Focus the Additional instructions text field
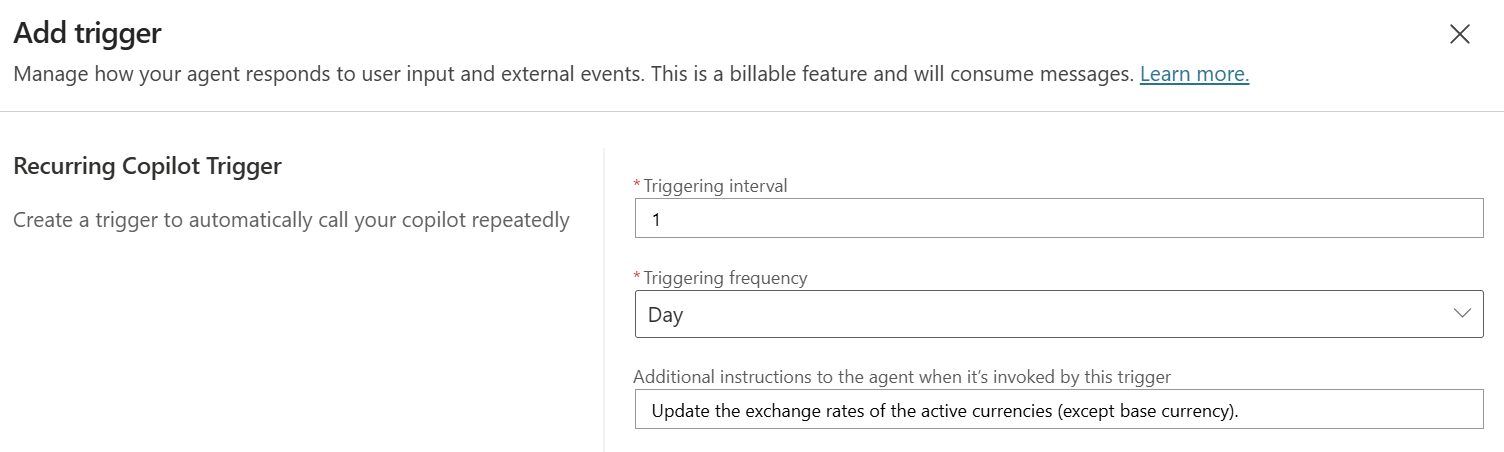Image resolution: width=1504 pixels, height=452 pixels. [x=1058, y=410]
